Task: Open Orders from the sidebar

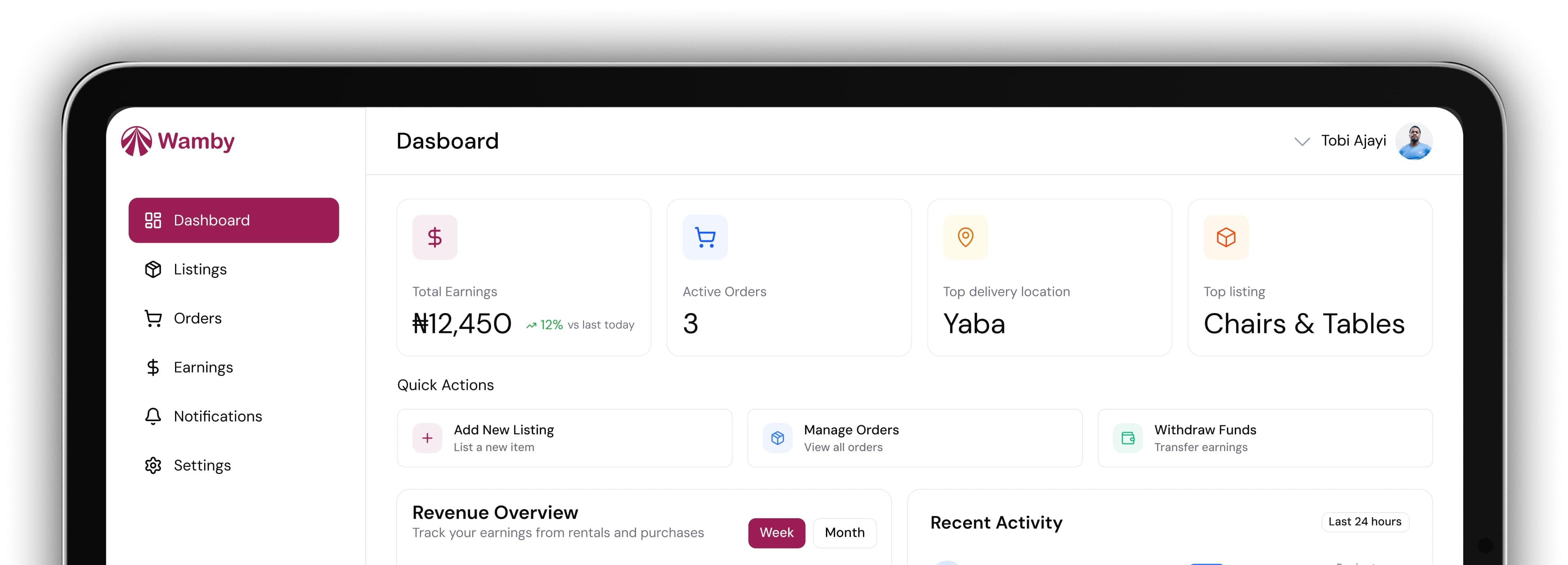Action: pyautogui.click(x=197, y=318)
